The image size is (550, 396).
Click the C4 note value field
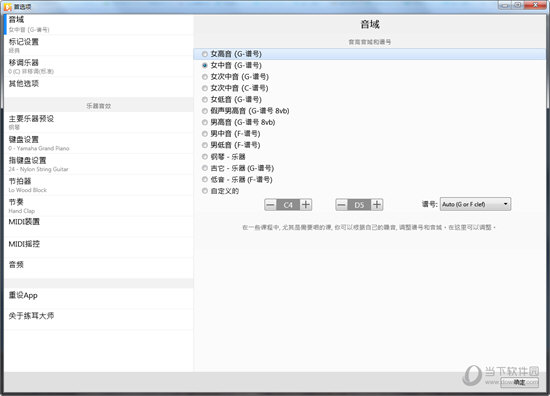pyautogui.click(x=288, y=204)
